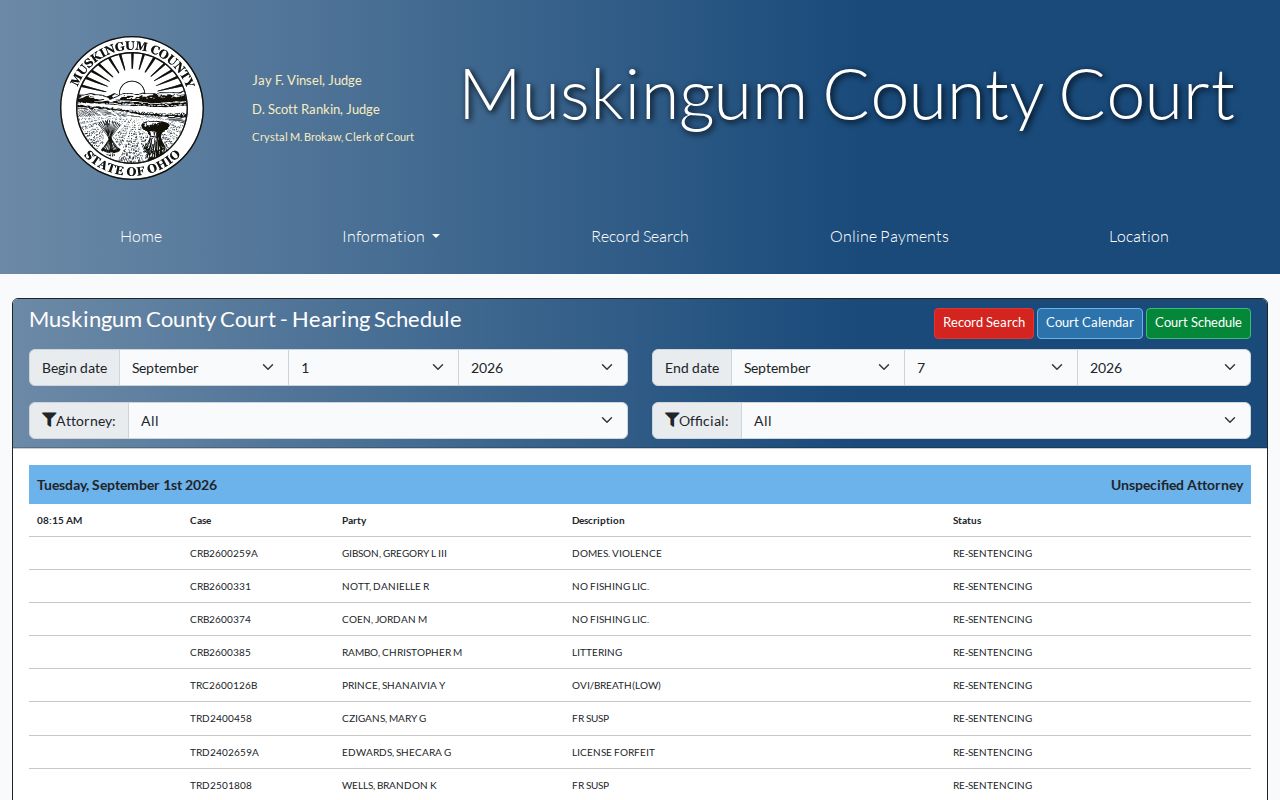Click case number CRB2600259A

(x=224, y=553)
